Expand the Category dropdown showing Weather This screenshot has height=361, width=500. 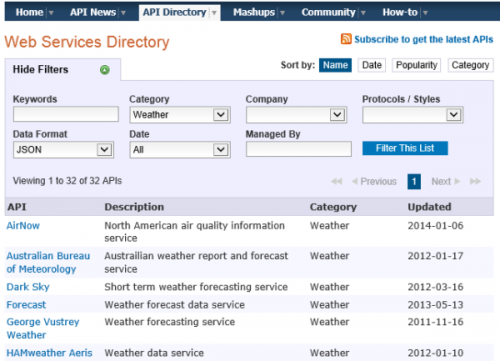[x=180, y=115]
